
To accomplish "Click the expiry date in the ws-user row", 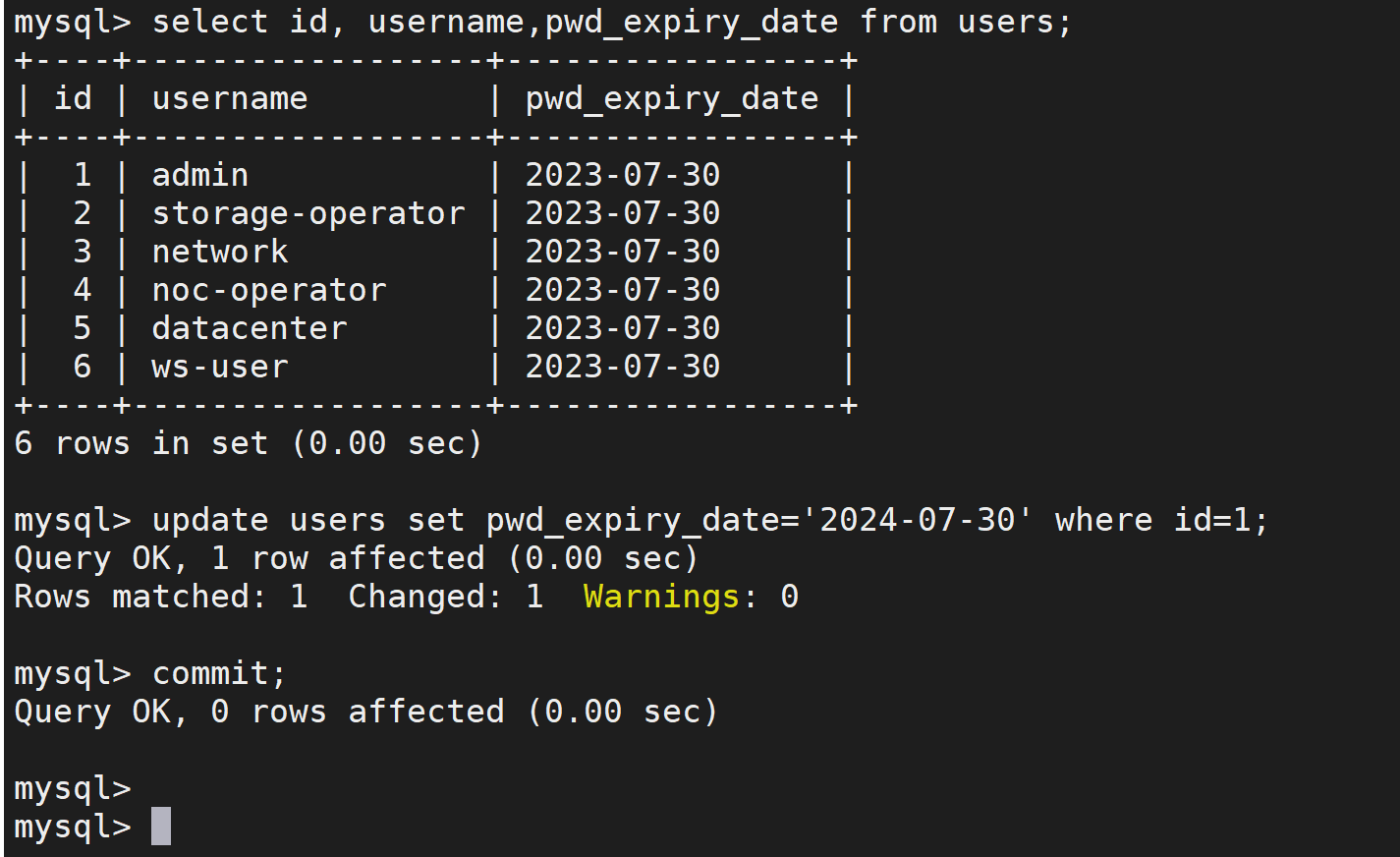I will click(623, 367).
